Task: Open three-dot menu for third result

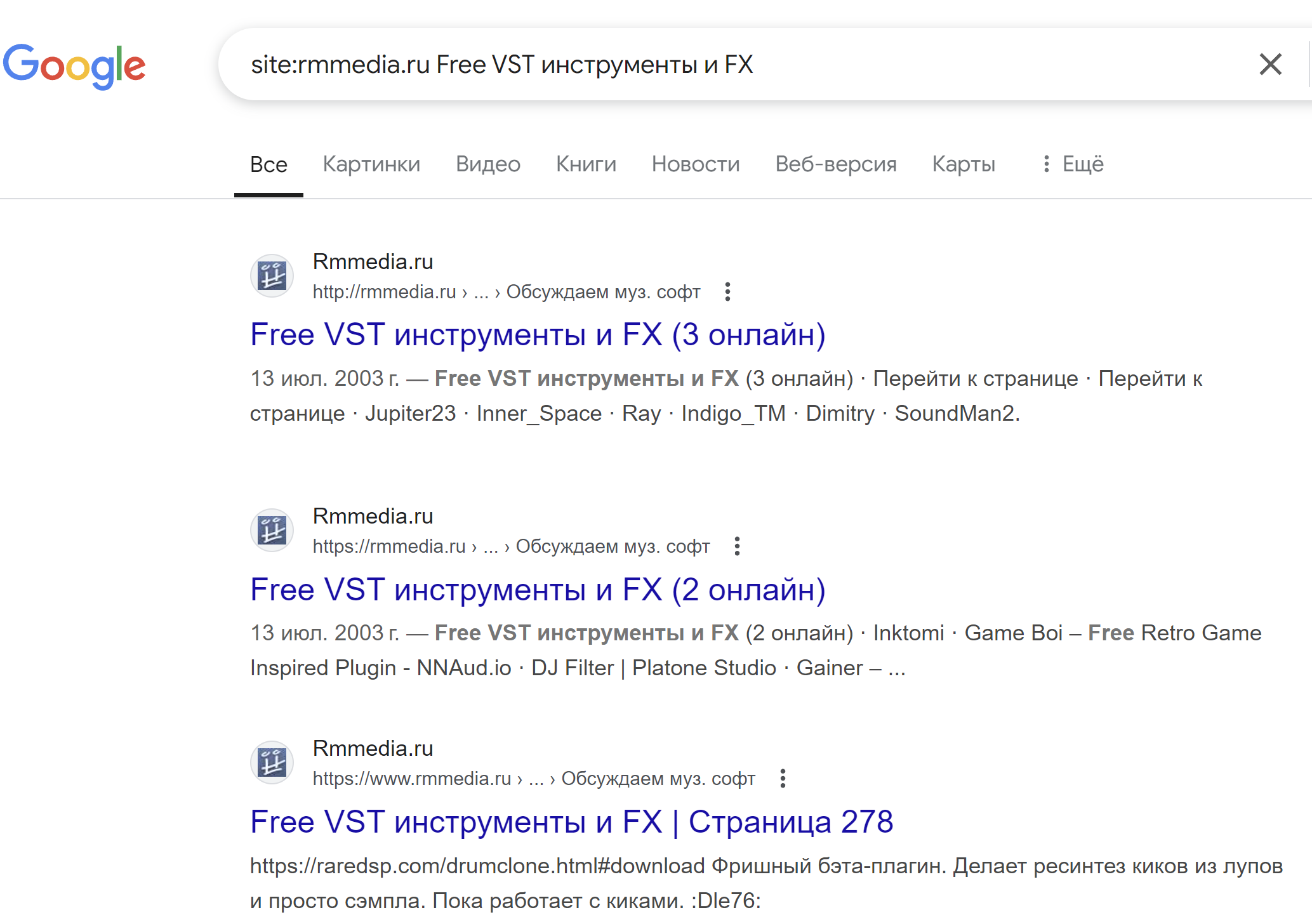Action: pos(783,779)
